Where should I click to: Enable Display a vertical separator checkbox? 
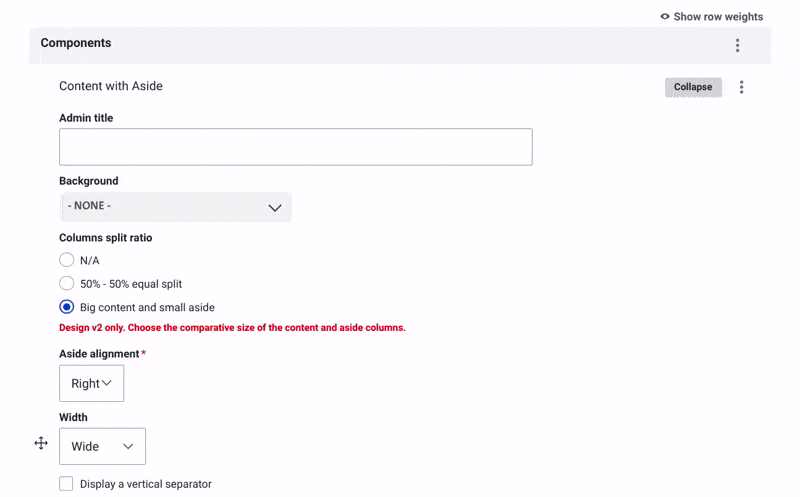click(x=66, y=484)
